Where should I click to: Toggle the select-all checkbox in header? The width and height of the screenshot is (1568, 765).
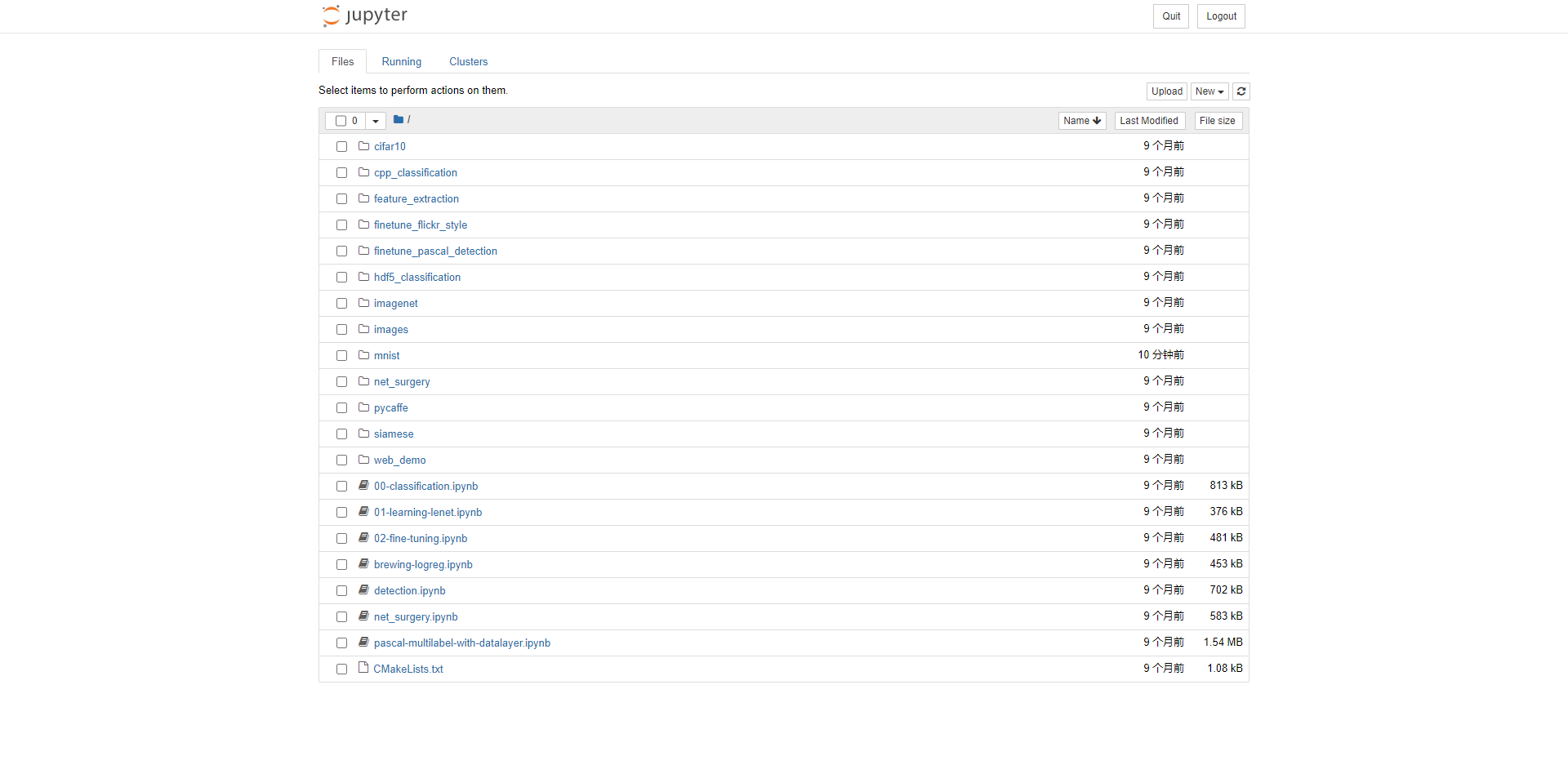[x=341, y=121]
